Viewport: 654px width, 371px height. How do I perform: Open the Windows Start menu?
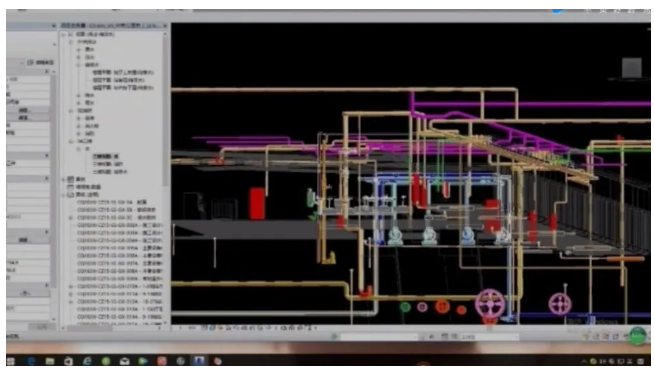click(x=10, y=361)
